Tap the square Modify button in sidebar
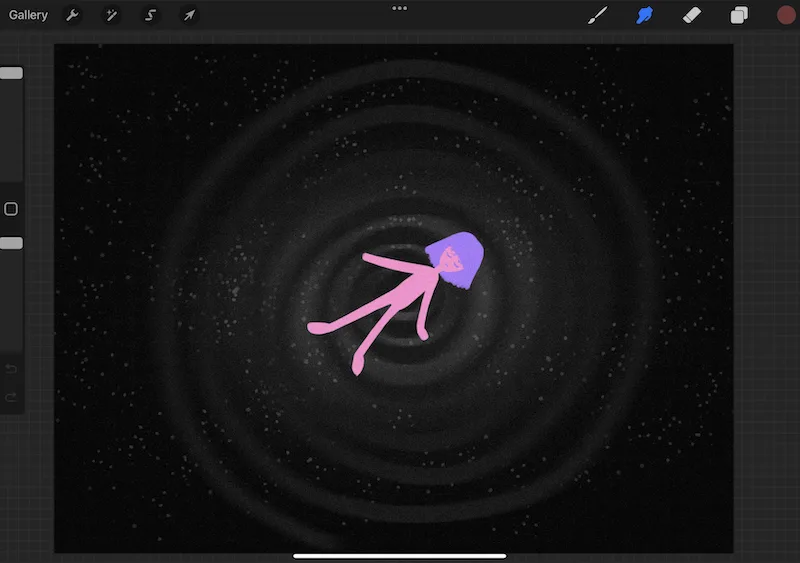 click(x=11, y=209)
